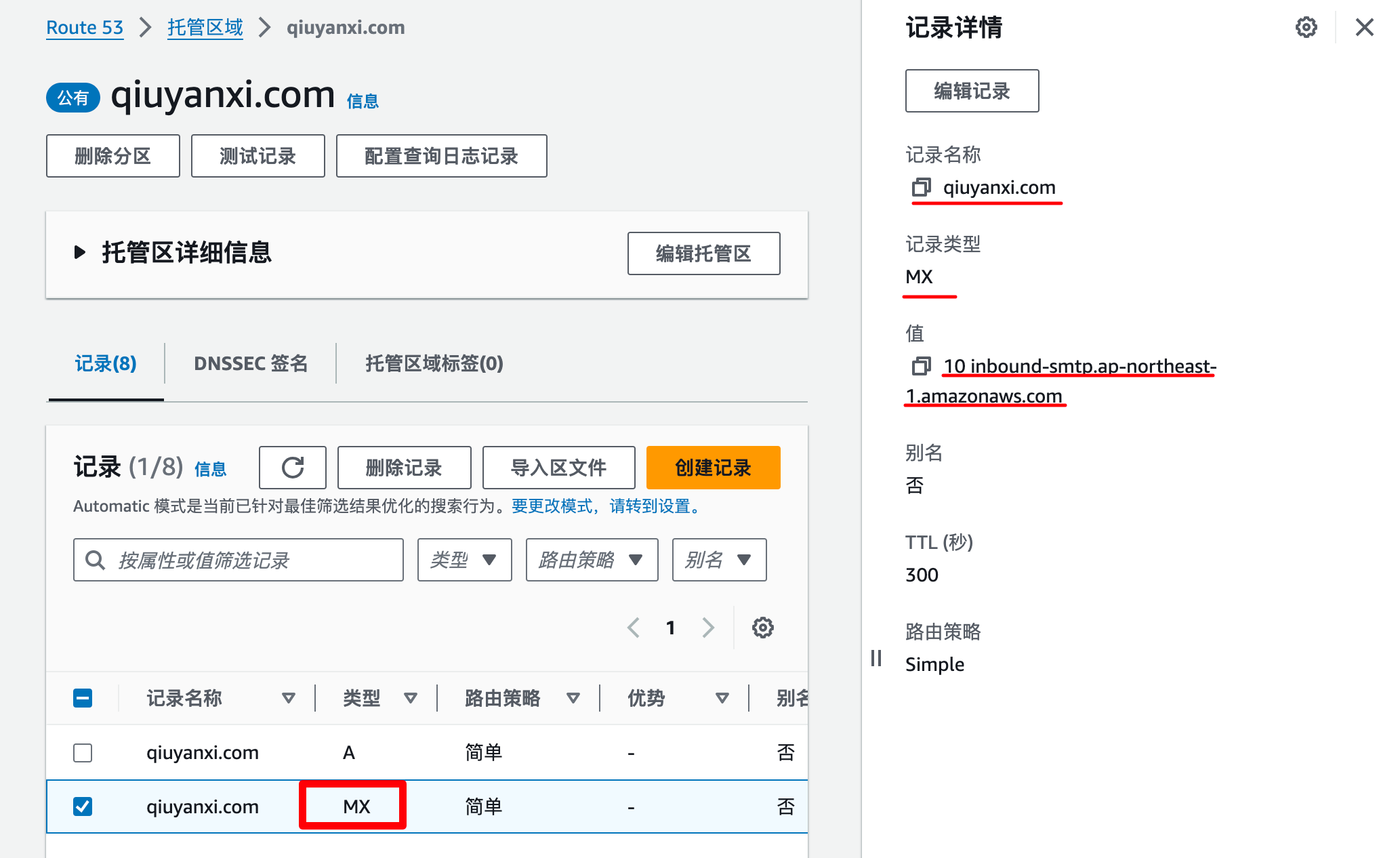
Task: Sort by 记录名称 column
Action: pyautogui.click(x=289, y=698)
